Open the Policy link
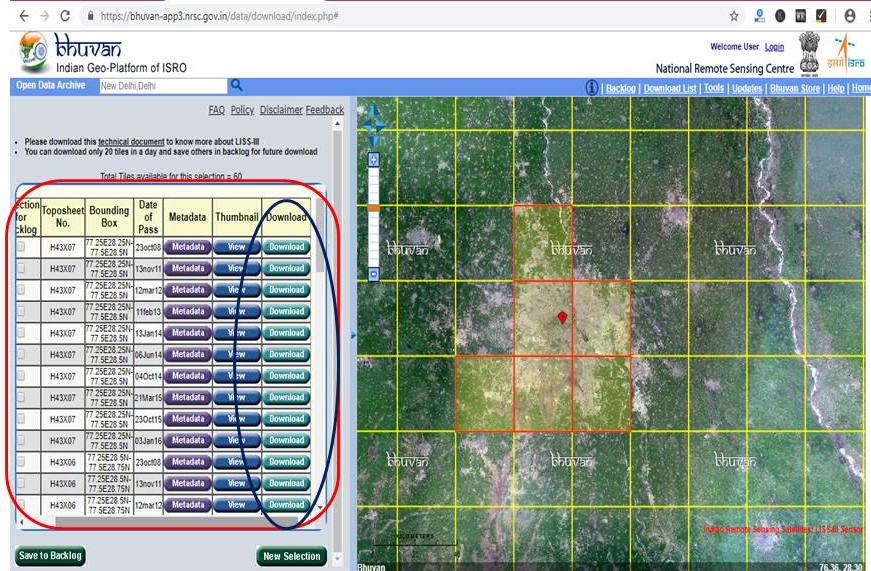The width and height of the screenshot is (871, 571). pyautogui.click(x=242, y=110)
